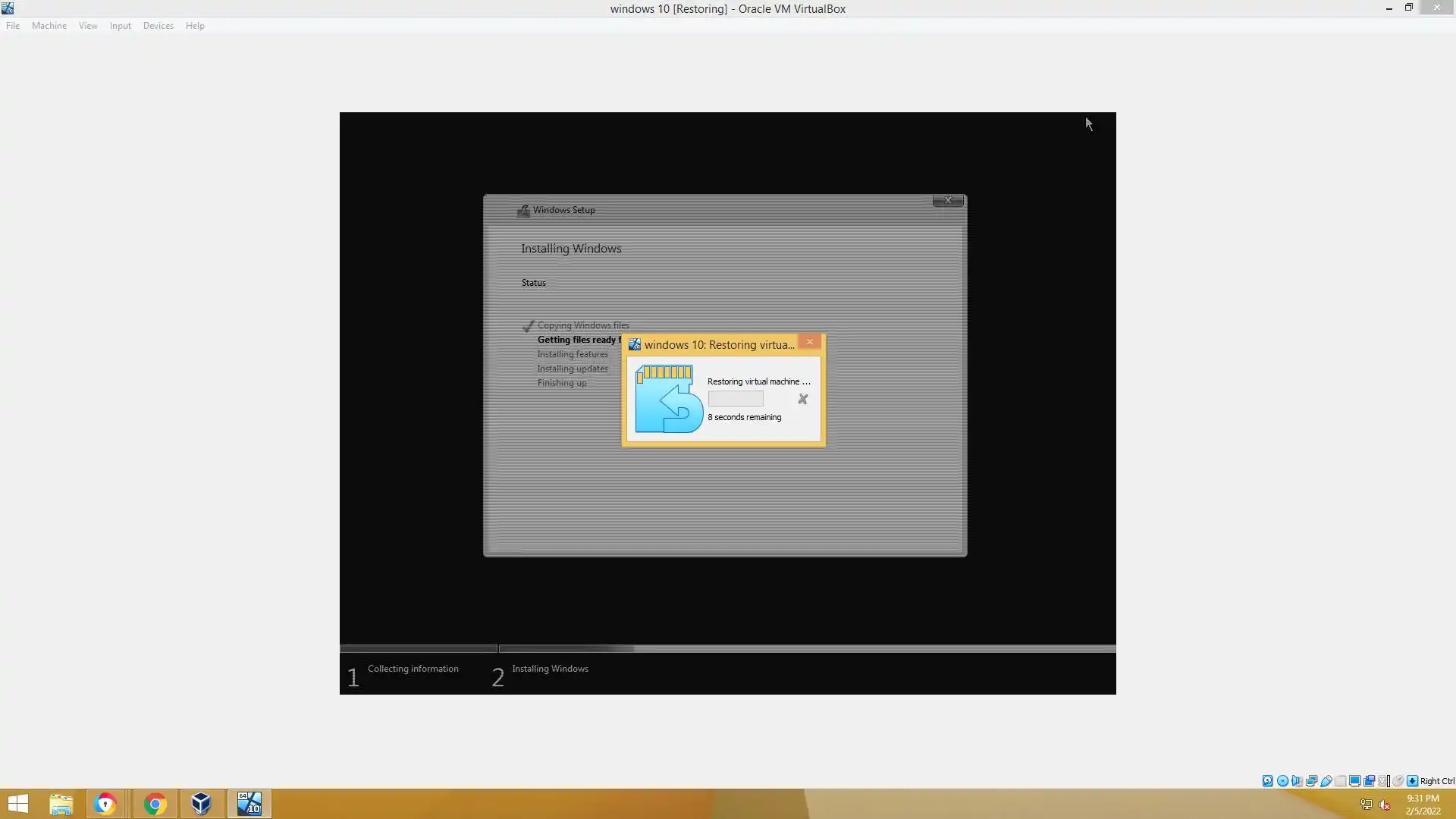Open the Devices menu
The width and height of the screenshot is (1456, 819).
(158, 26)
